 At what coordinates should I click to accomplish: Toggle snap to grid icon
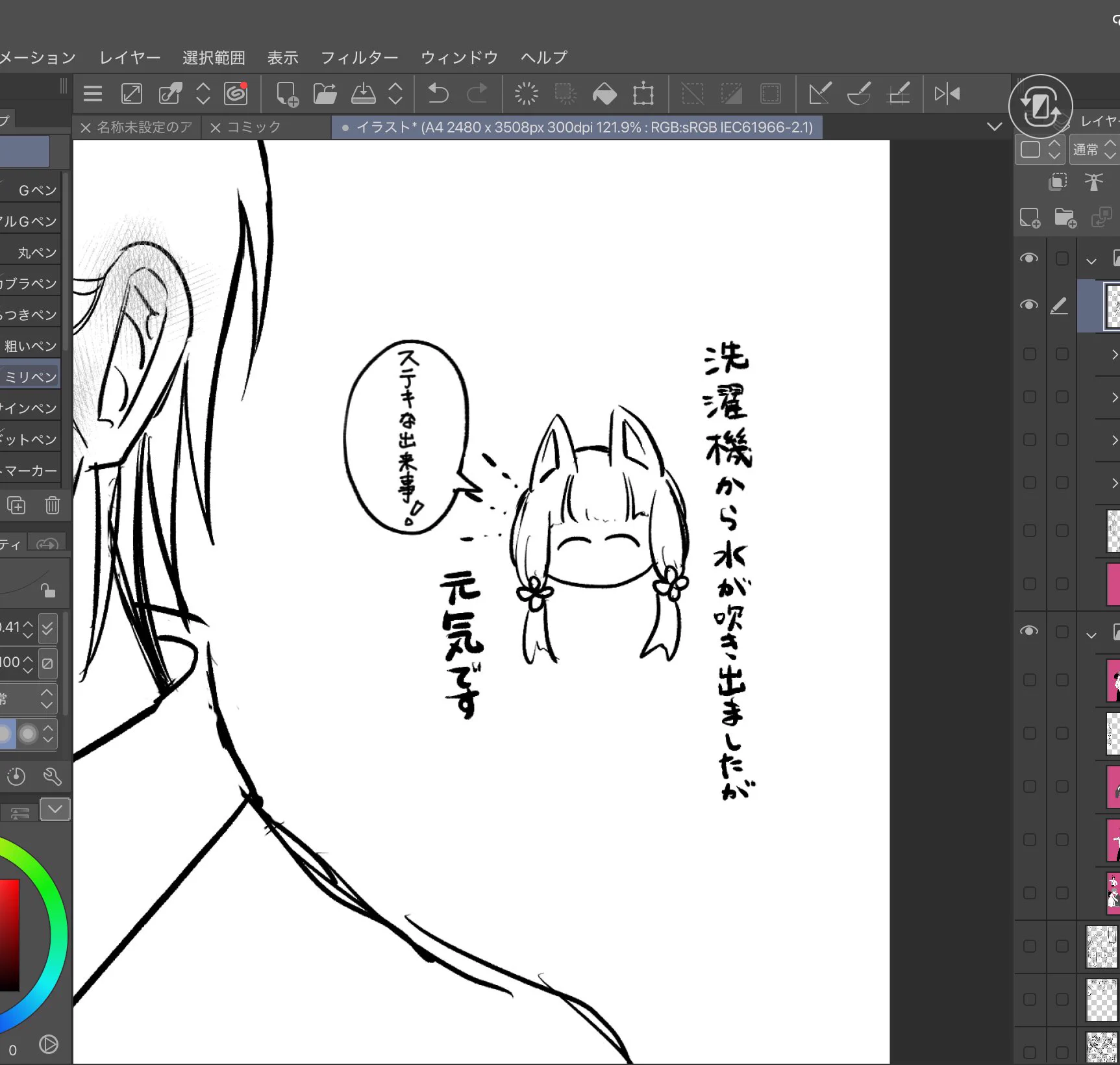[899, 94]
